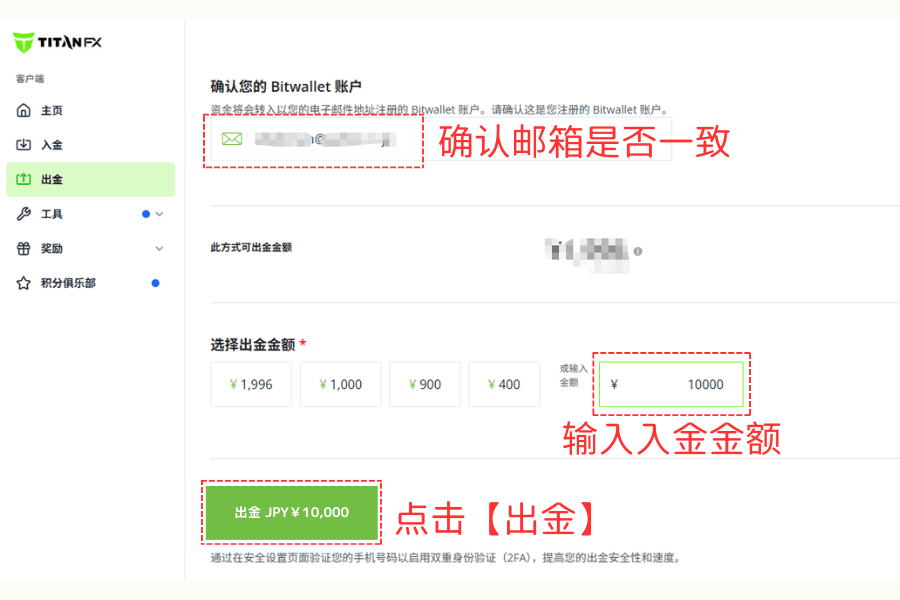This screenshot has width=900, height=600.
Task: Click the gift icon next to 奖励
Action: [x=23, y=248]
